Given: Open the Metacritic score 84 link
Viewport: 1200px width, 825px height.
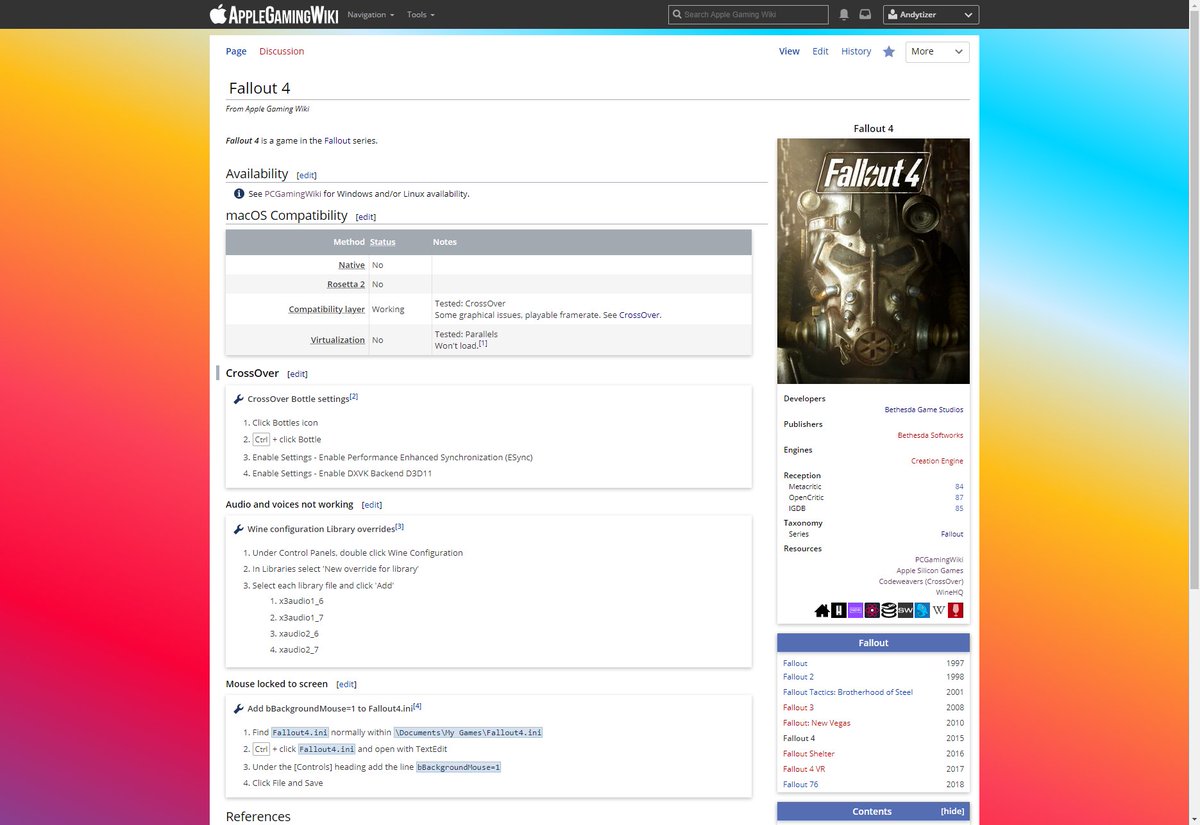Looking at the screenshot, I should pyautogui.click(x=959, y=487).
